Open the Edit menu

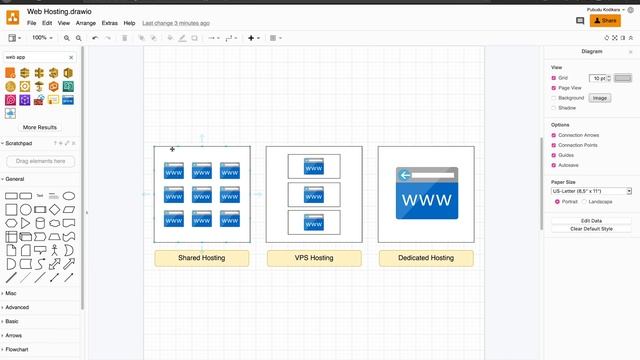click(x=47, y=23)
